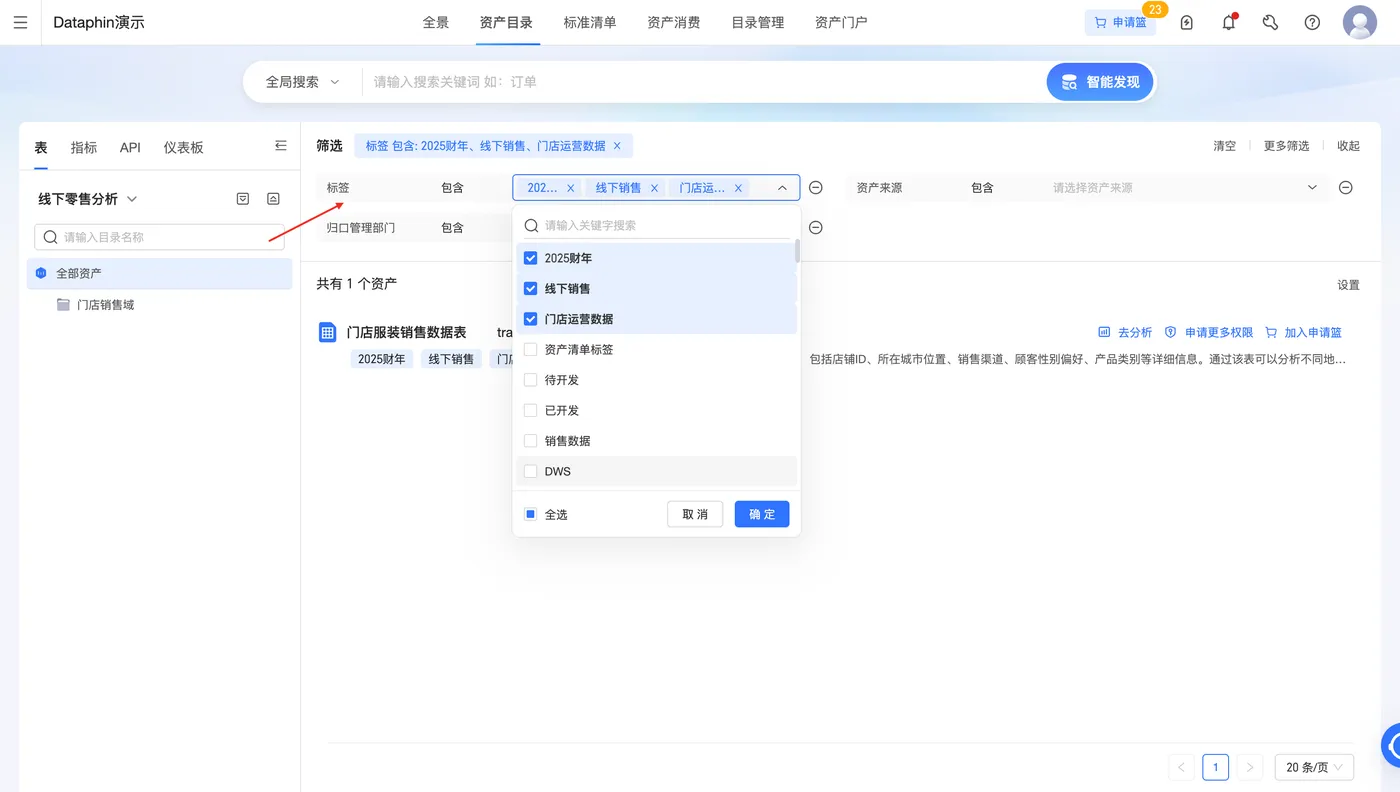Viewport: 1400px width, 792px height.
Task: Check the 已开发 checkbox
Action: coord(531,411)
